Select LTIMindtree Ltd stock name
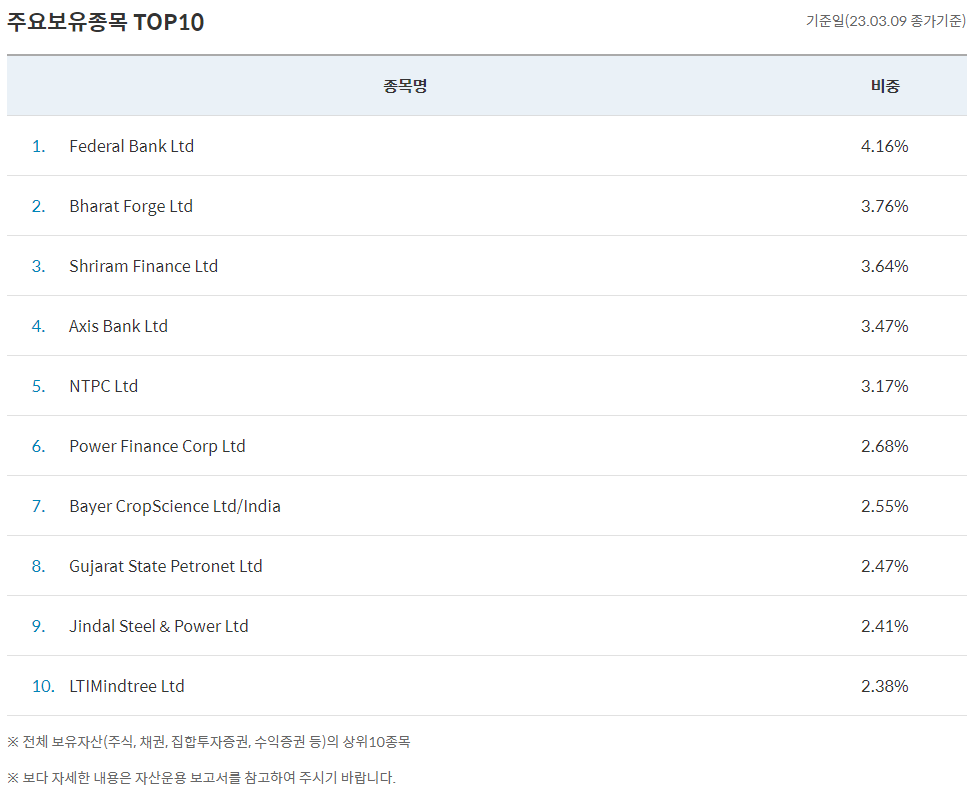This screenshot has width=970, height=793. 127,686
